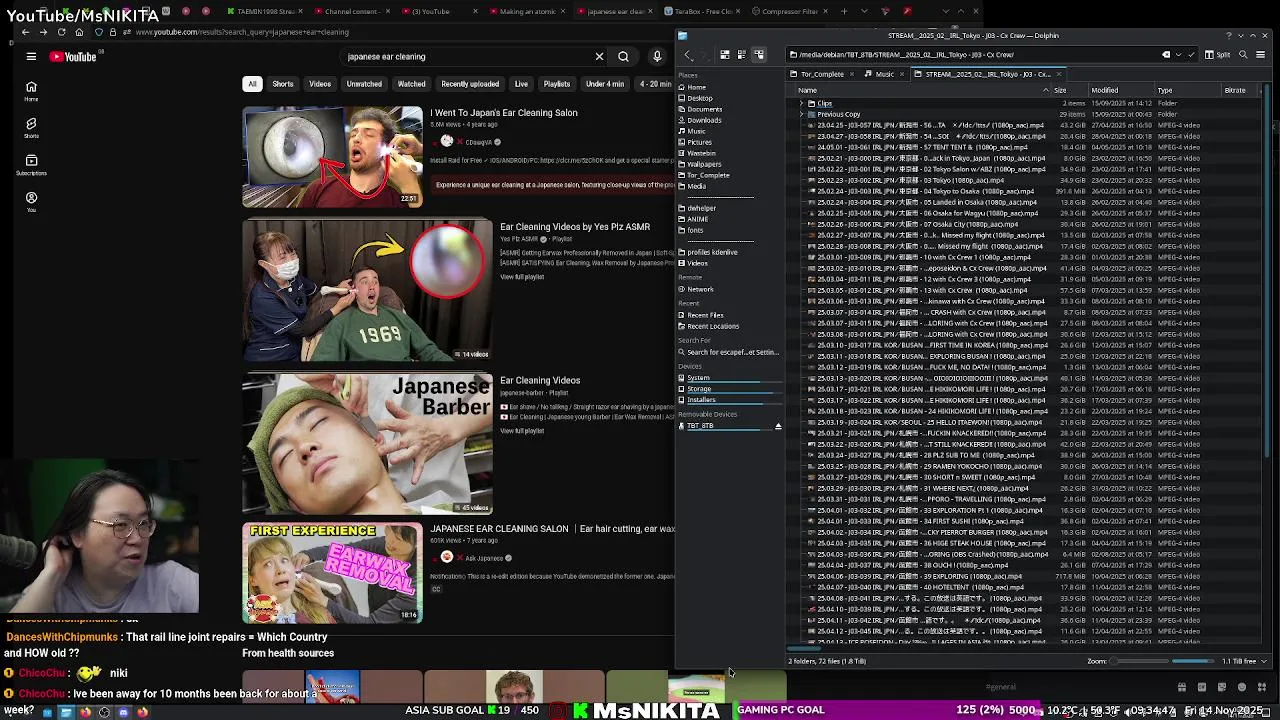The image size is (1280, 720).
Task: Open the Dolphin location history dropdown
Action: (1178, 55)
